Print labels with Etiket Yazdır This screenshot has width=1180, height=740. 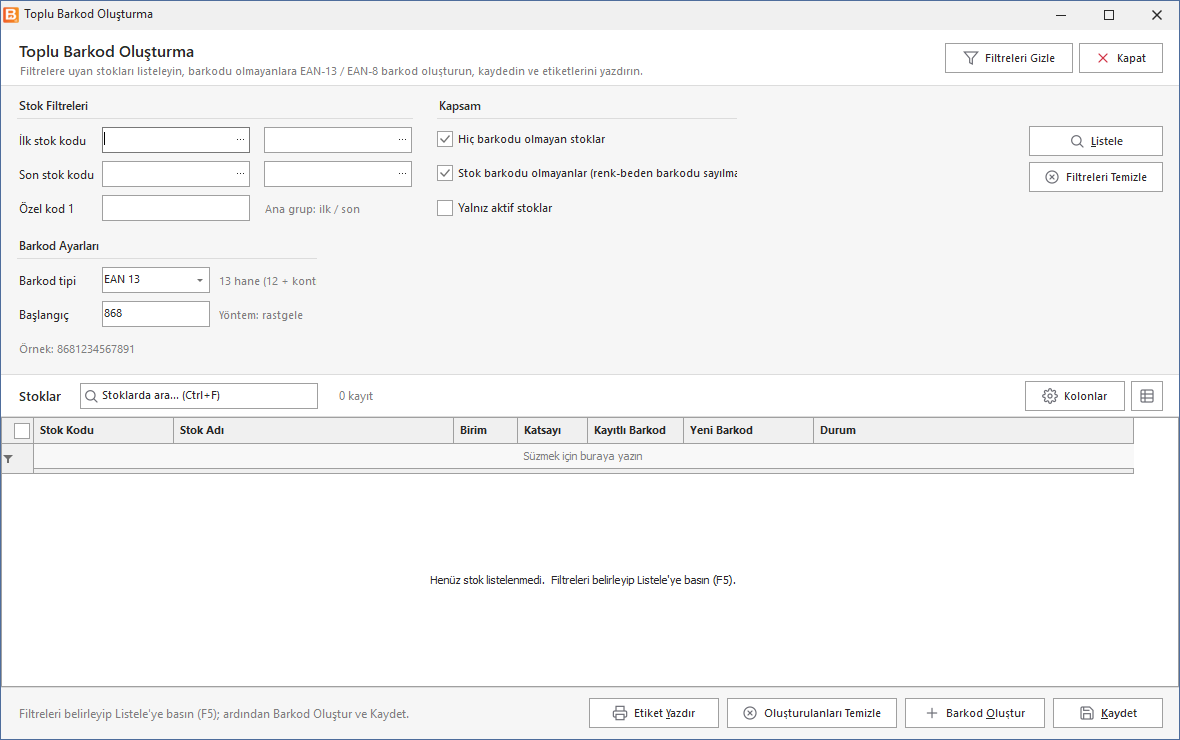point(654,713)
